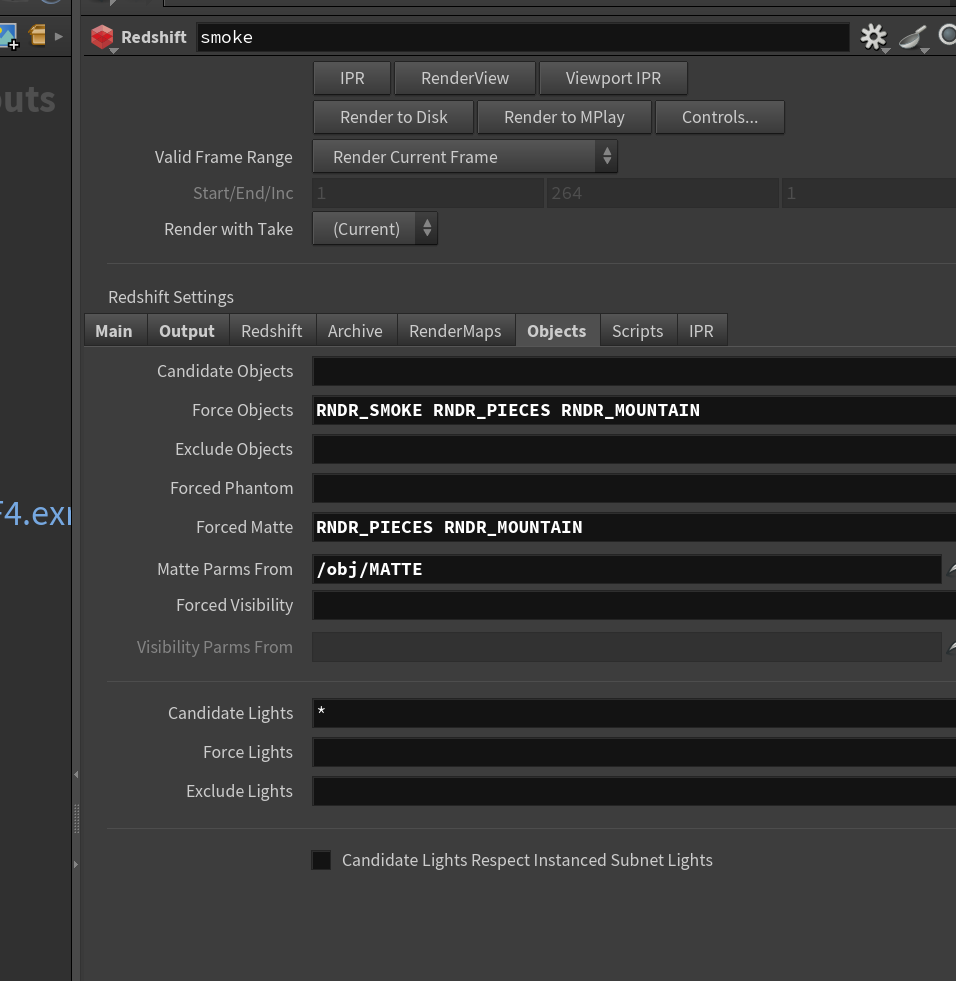
Task: Click the pane splitter drag handle
Action: click(76, 818)
